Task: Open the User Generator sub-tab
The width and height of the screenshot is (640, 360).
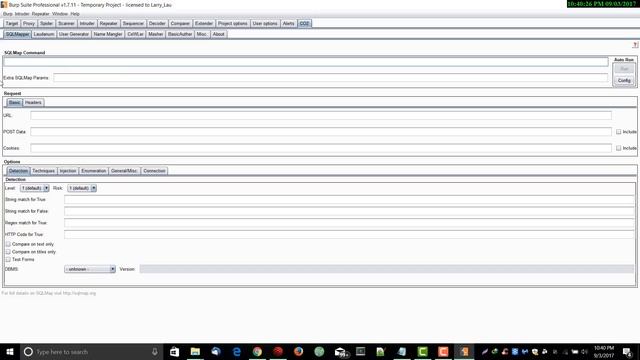Action: (x=73, y=34)
